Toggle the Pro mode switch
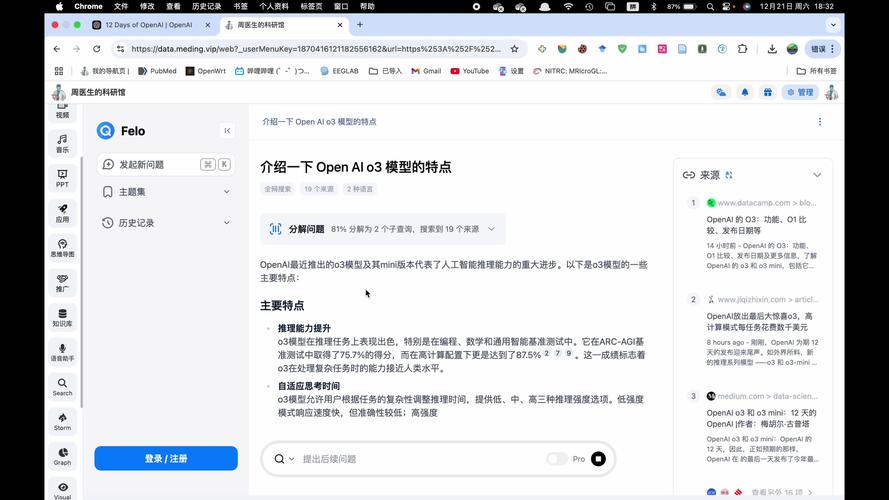 click(x=557, y=459)
